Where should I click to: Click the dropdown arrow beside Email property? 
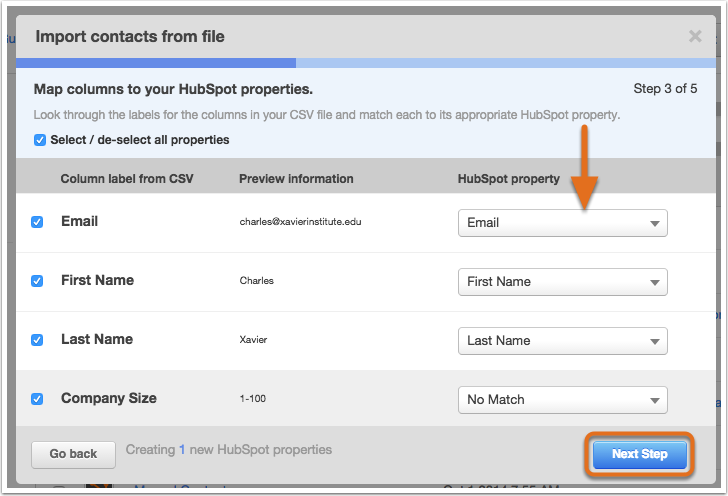point(655,224)
